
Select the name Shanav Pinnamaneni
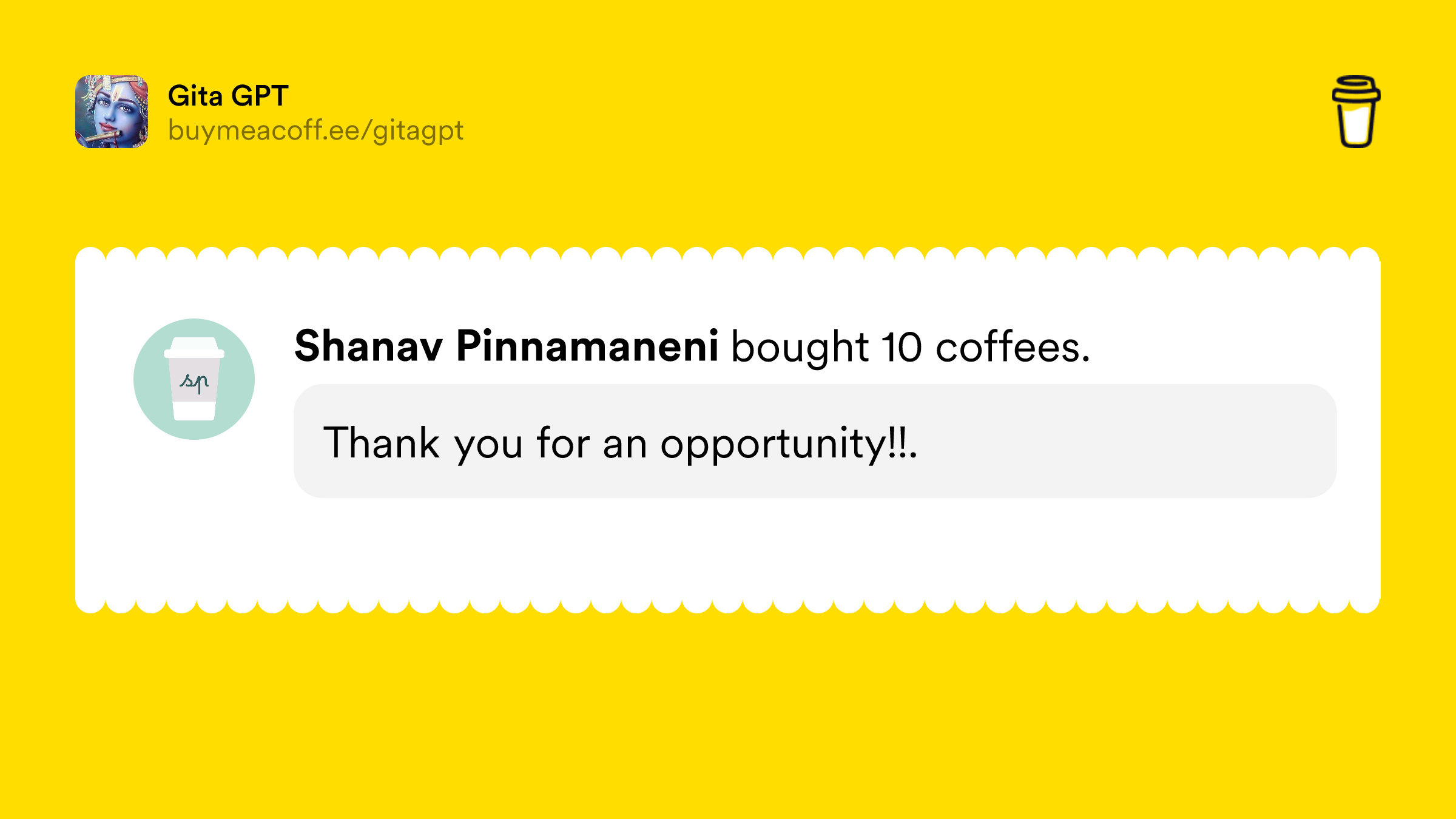[507, 346]
